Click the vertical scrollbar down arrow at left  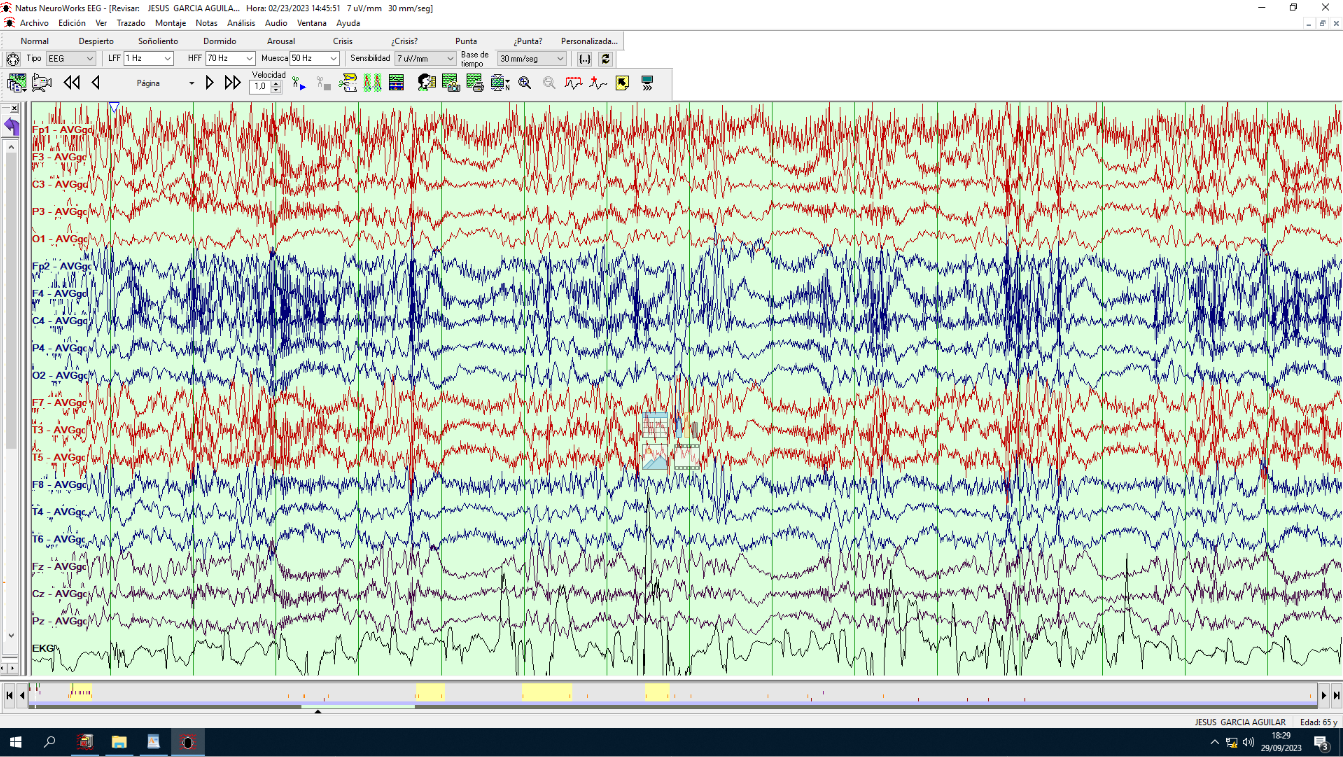pyautogui.click(x=11, y=635)
